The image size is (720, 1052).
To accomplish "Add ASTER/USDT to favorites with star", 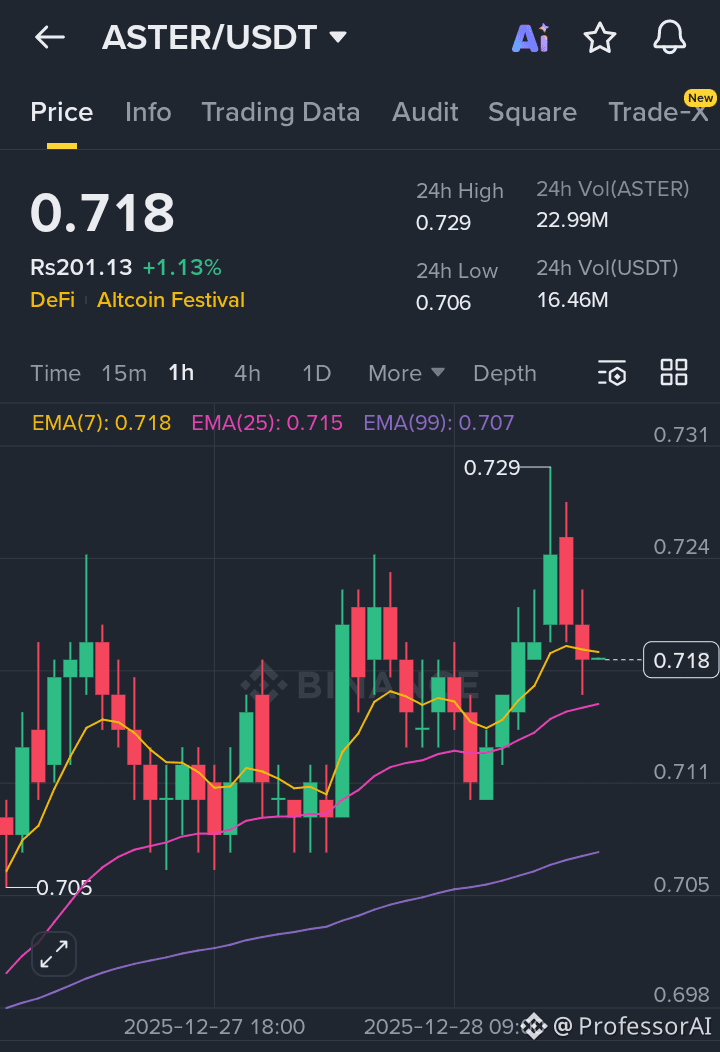I will pyautogui.click(x=599, y=38).
